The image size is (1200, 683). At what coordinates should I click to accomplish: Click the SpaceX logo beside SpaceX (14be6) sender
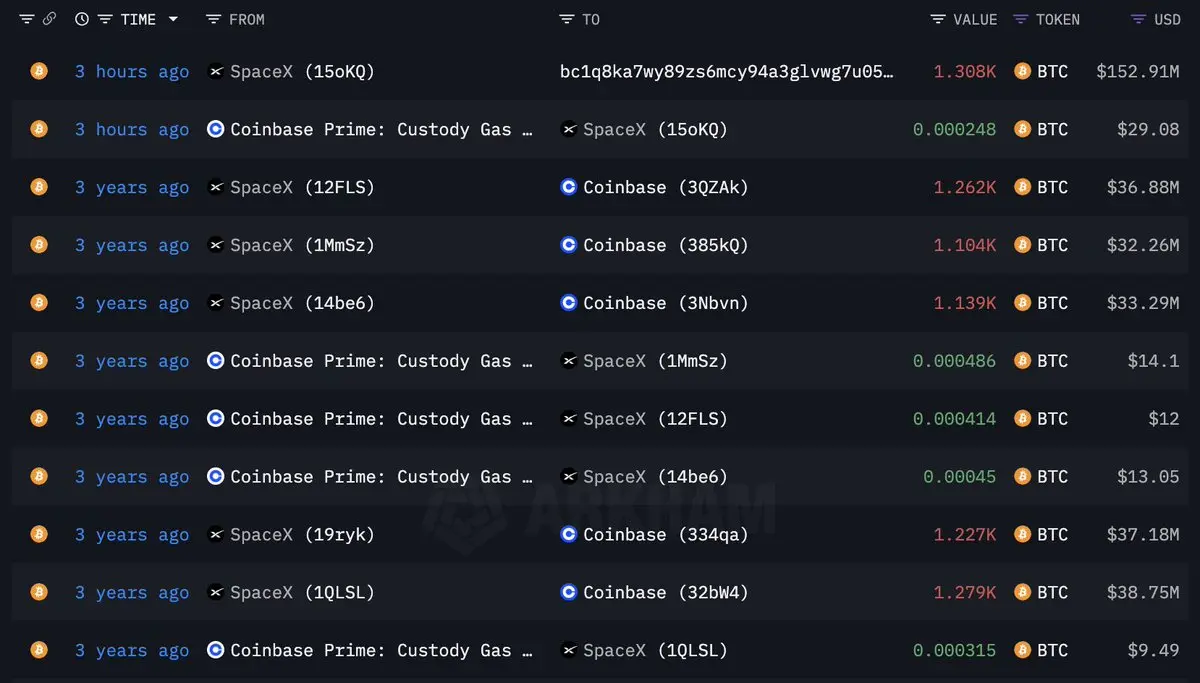click(x=215, y=303)
